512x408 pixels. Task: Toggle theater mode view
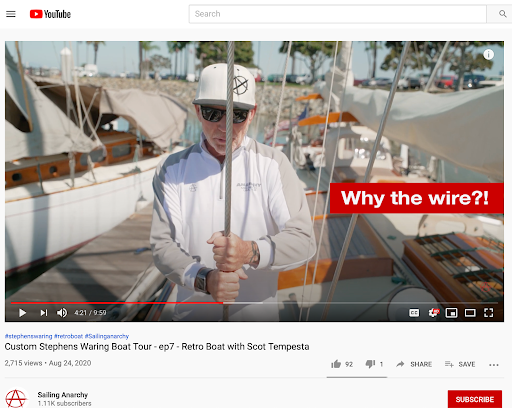coord(470,313)
